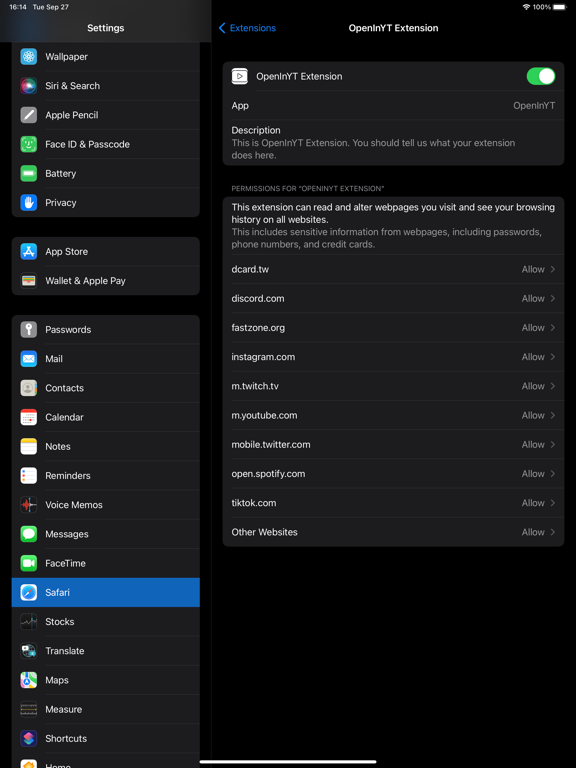Screen dimensions: 576x768
Task: Open Other Websites permission
Action: coord(393,532)
